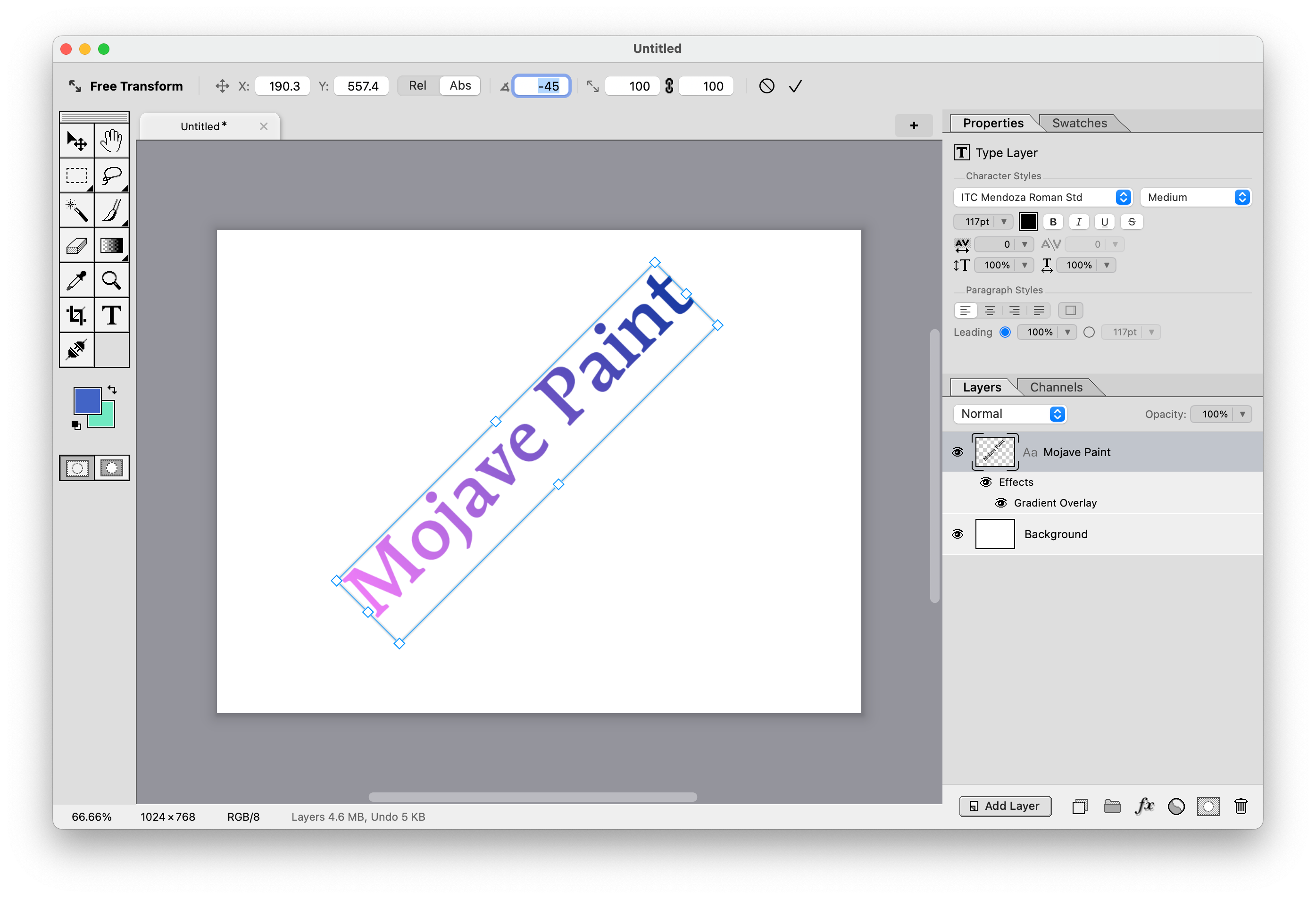Commit the free transform with checkmark
Image resolution: width=1316 pixels, height=899 pixels.
796,86
